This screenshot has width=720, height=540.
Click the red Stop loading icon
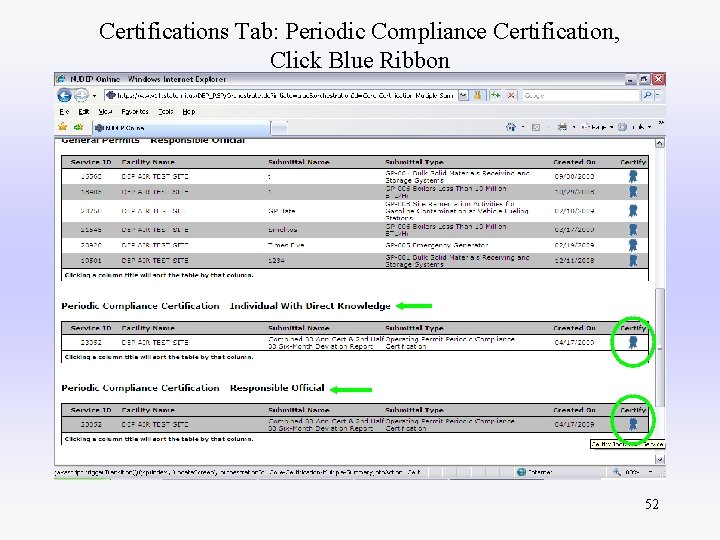click(x=511, y=95)
